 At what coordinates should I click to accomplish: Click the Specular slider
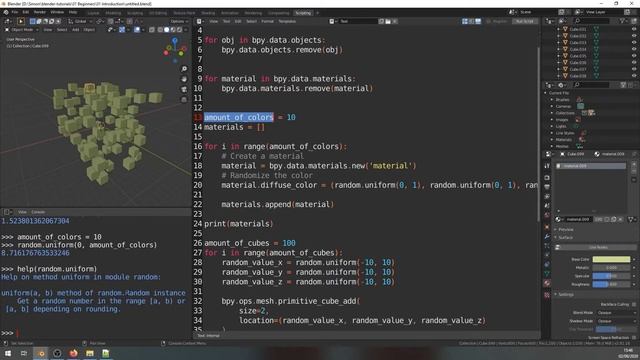(611, 276)
